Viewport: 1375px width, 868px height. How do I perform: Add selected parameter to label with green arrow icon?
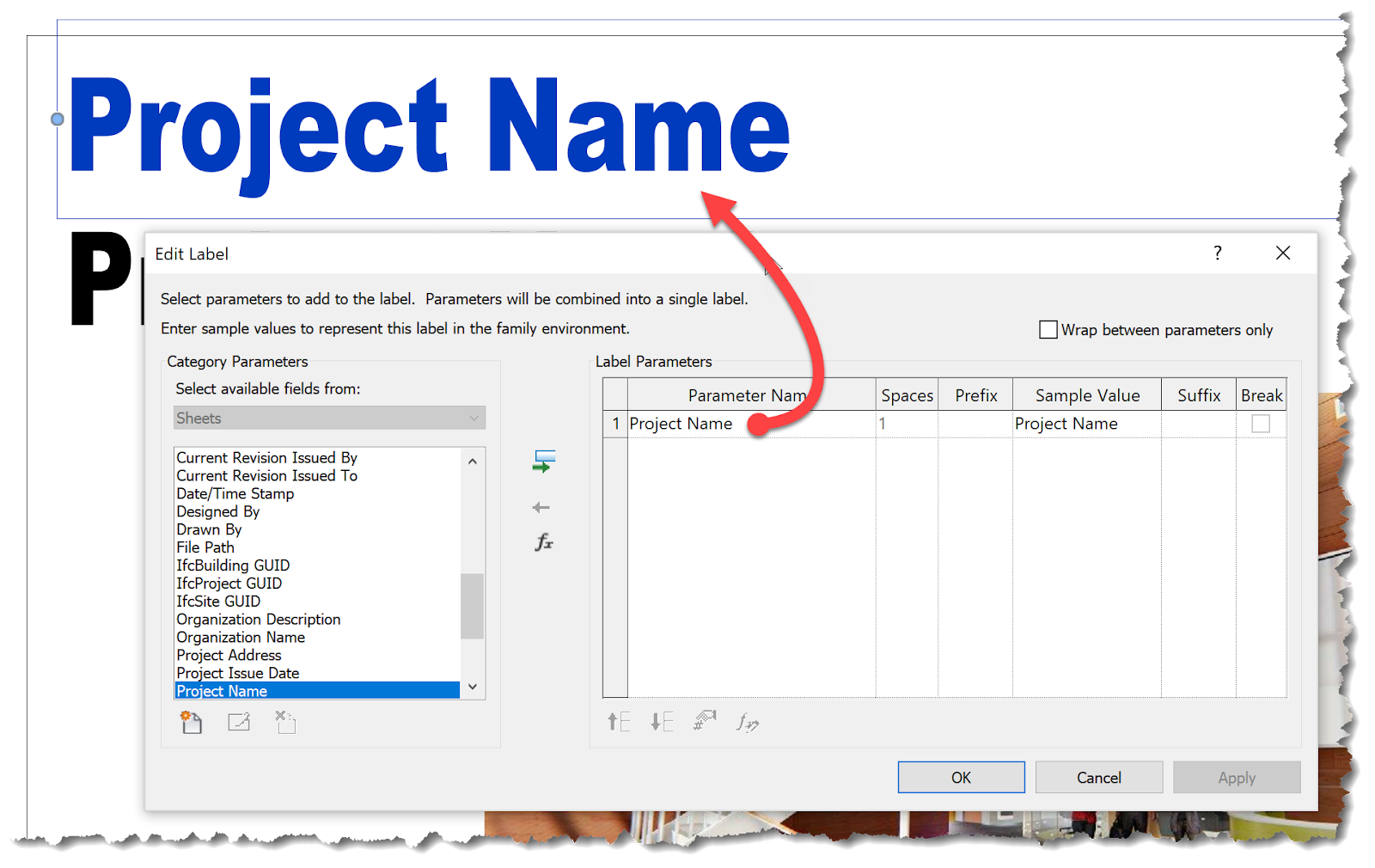[x=543, y=462]
